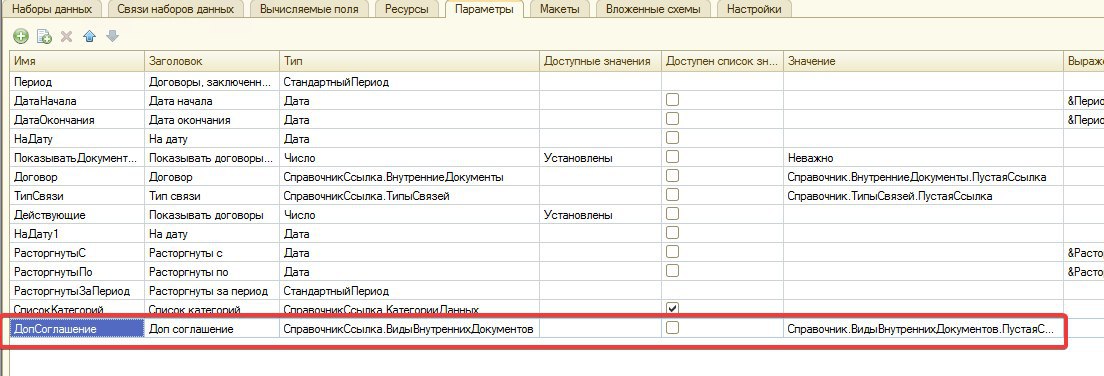The image size is (1104, 376).
Task: Select the ТипСвязи name cell
Action: [x=77, y=196]
